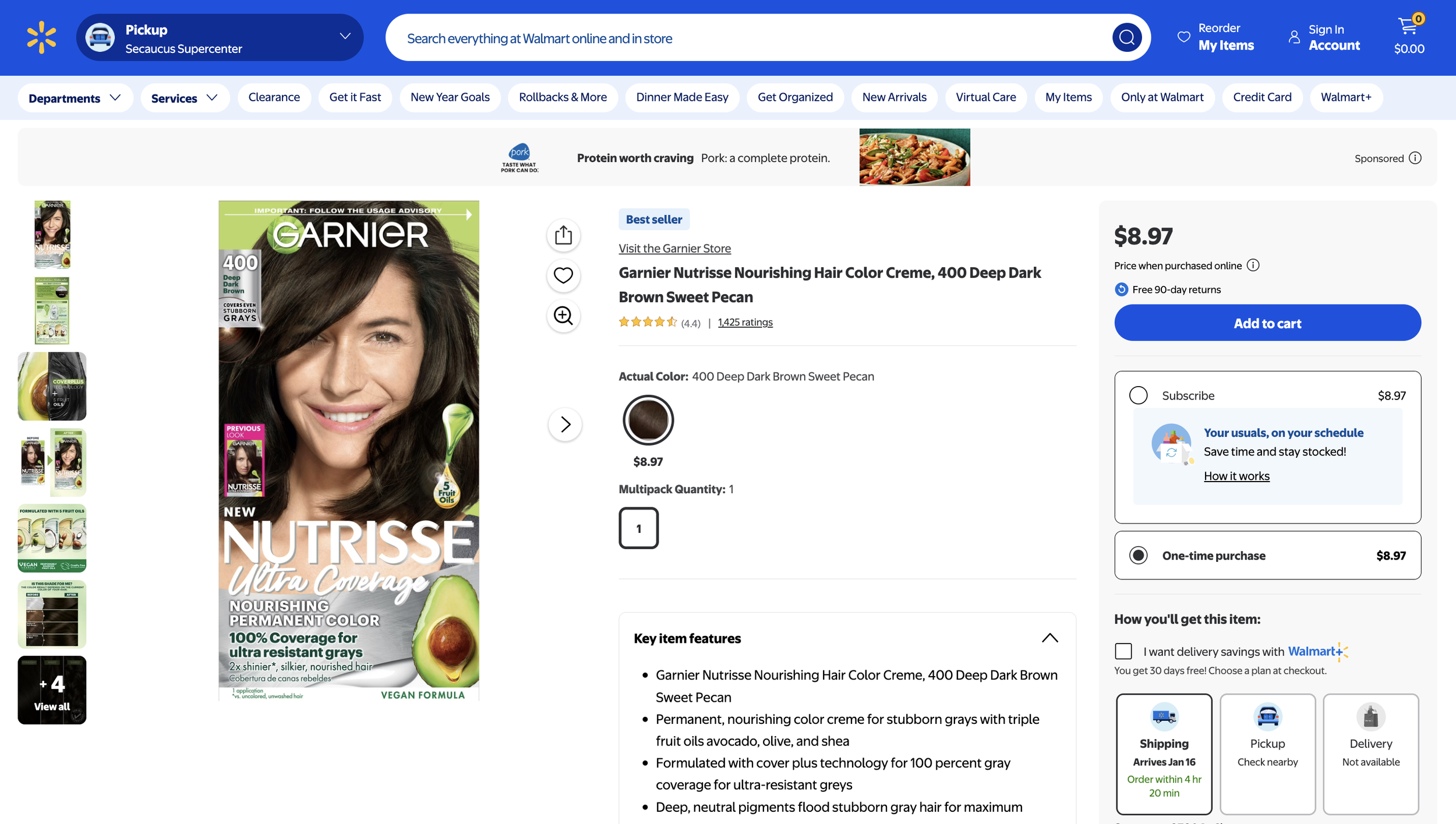The image size is (1456, 824).
Task: Collapse the Key item features section
Action: coord(1049,638)
